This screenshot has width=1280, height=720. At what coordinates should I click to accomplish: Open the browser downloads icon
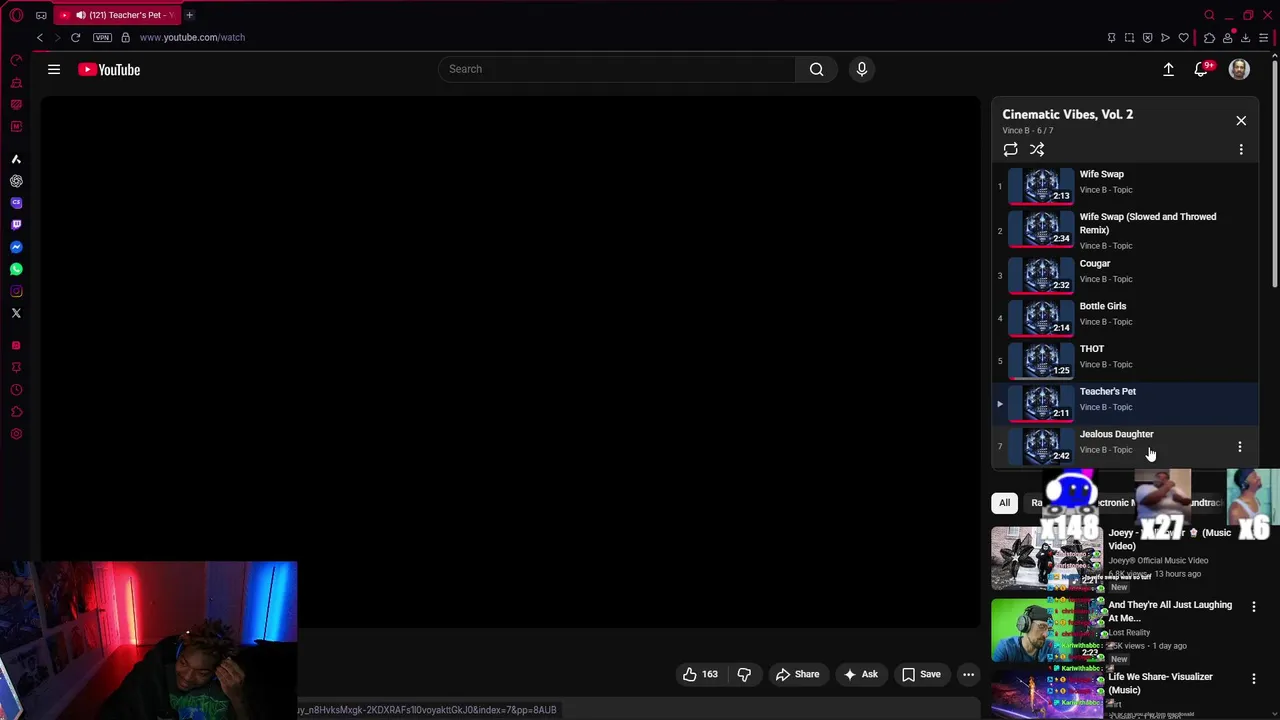[1245, 38]
